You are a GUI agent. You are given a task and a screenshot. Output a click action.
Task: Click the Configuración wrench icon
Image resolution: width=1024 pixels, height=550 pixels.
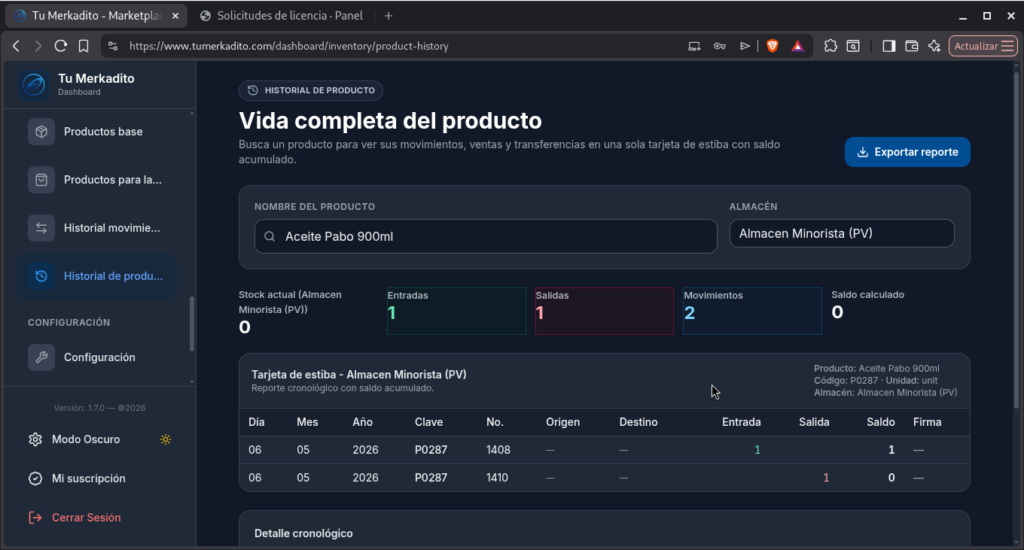click(41, 357)
